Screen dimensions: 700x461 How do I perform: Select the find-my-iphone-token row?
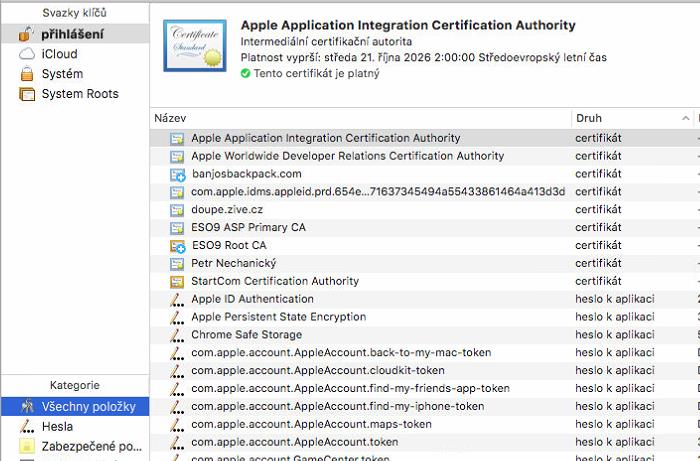pos(425,406)
